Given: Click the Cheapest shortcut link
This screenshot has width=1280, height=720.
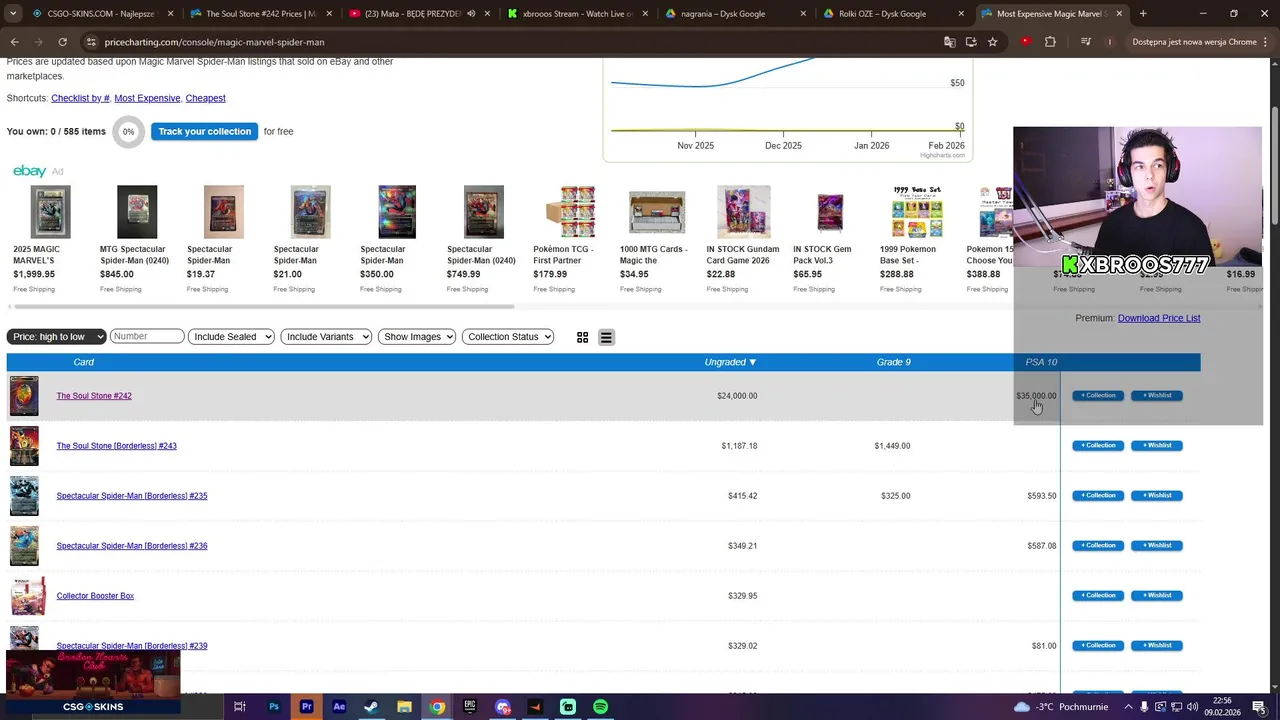Looking at the screenshot, I should (x=205, y=98).
